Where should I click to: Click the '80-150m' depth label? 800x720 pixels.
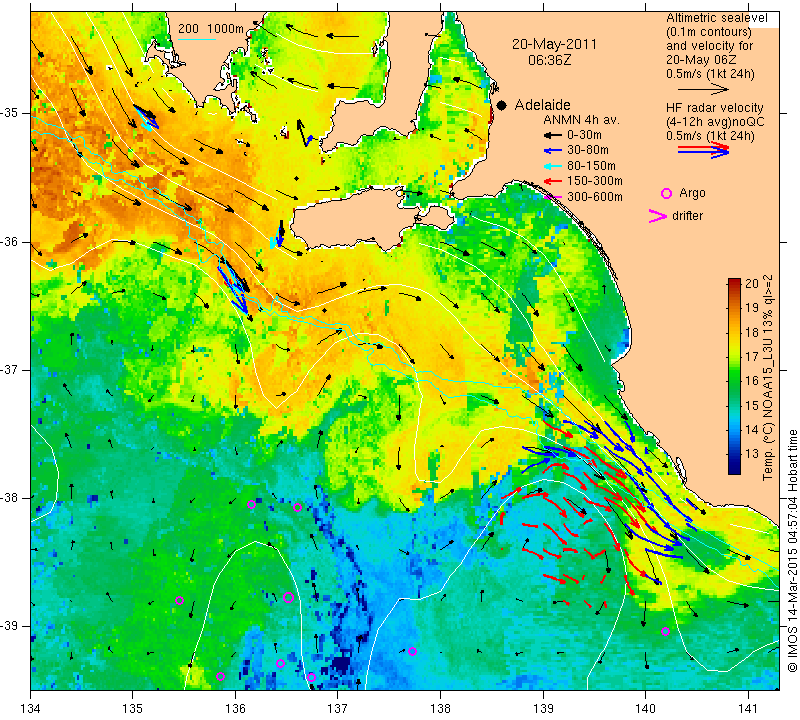click(x=591, y=166)
